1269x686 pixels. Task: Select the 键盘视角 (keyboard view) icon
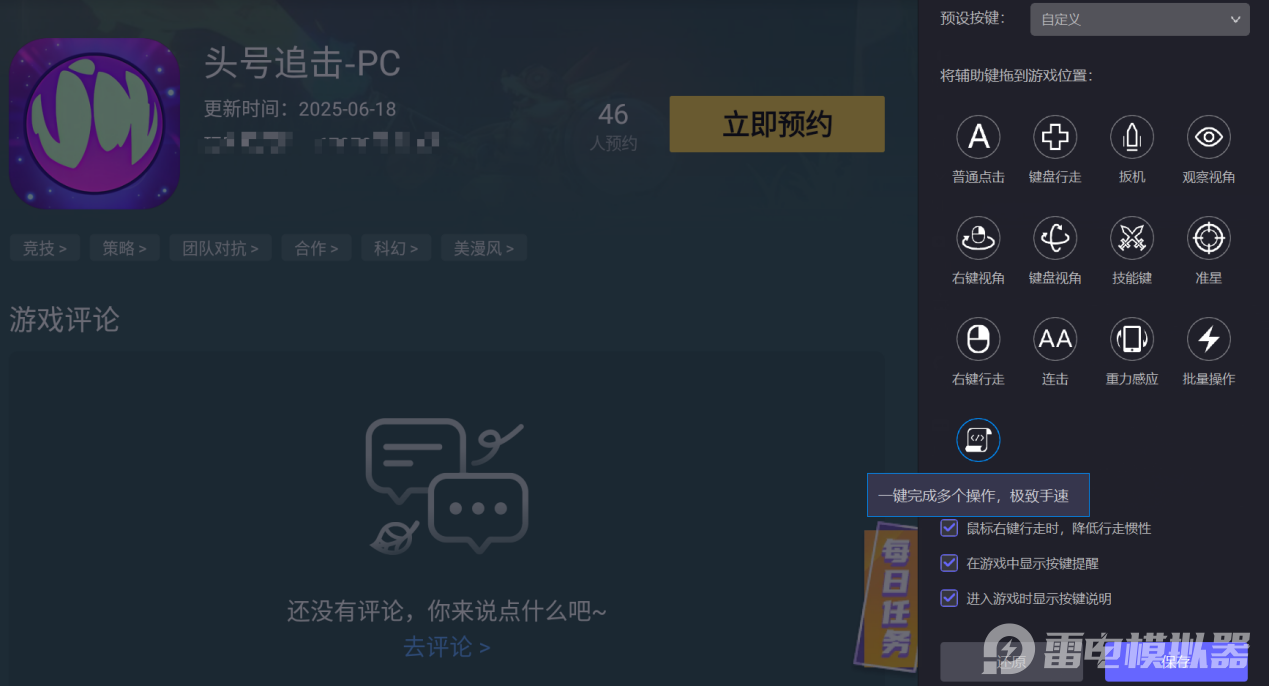click(x=1055, y=238)
